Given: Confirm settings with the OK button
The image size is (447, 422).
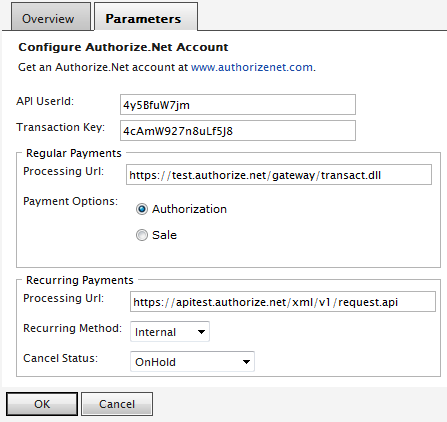Looking at the screenshot, I should tap(42, 404).
